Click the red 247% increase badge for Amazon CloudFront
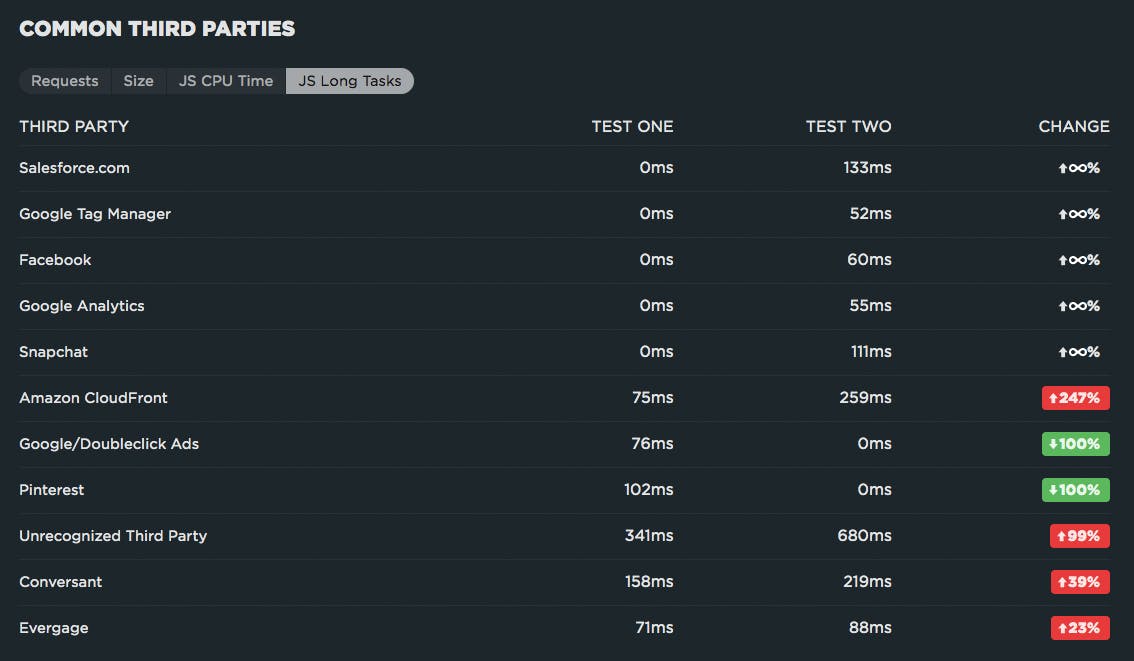1134x661 pixels. (x=1076, y=397)
